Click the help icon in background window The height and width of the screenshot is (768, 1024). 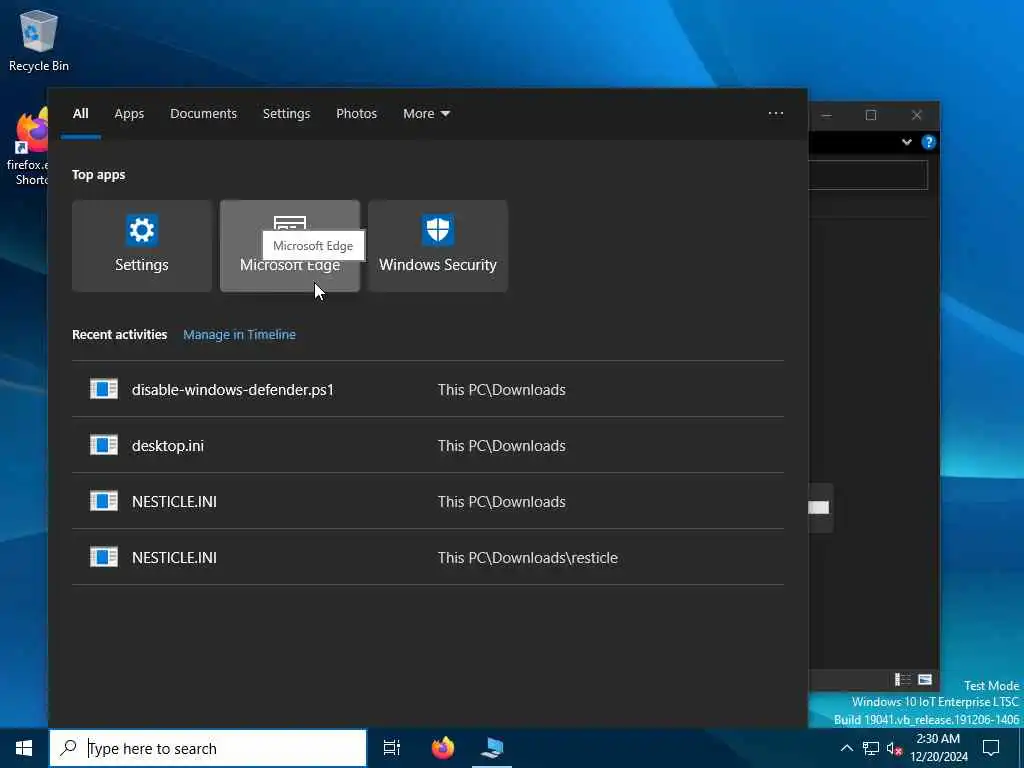(928, 142)
